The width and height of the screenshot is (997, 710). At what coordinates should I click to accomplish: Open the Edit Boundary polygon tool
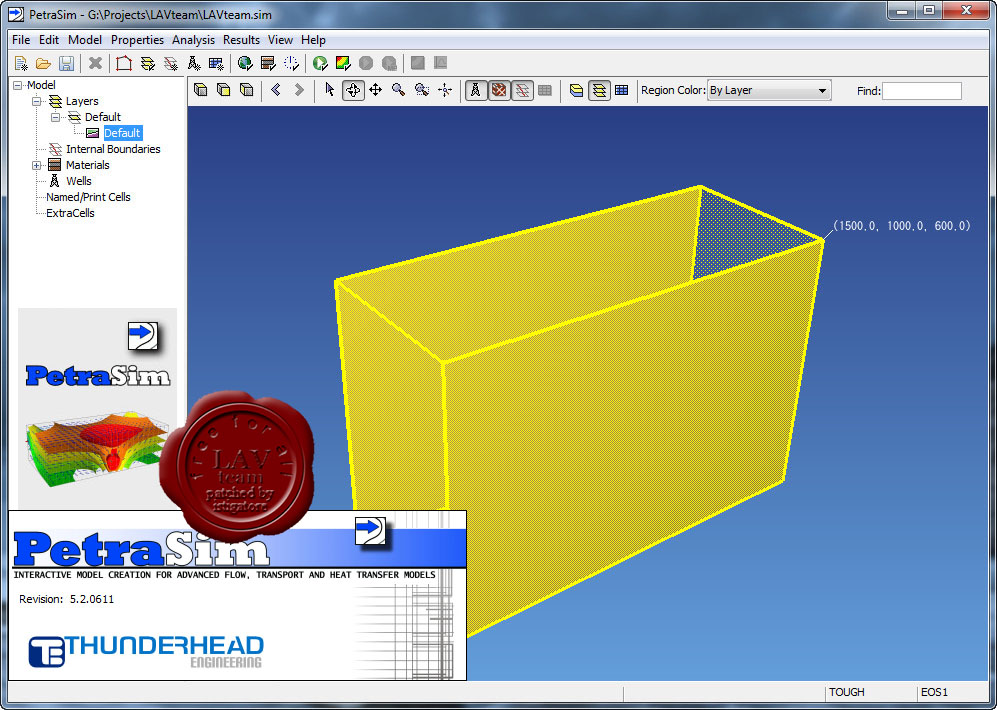(124, 63)
